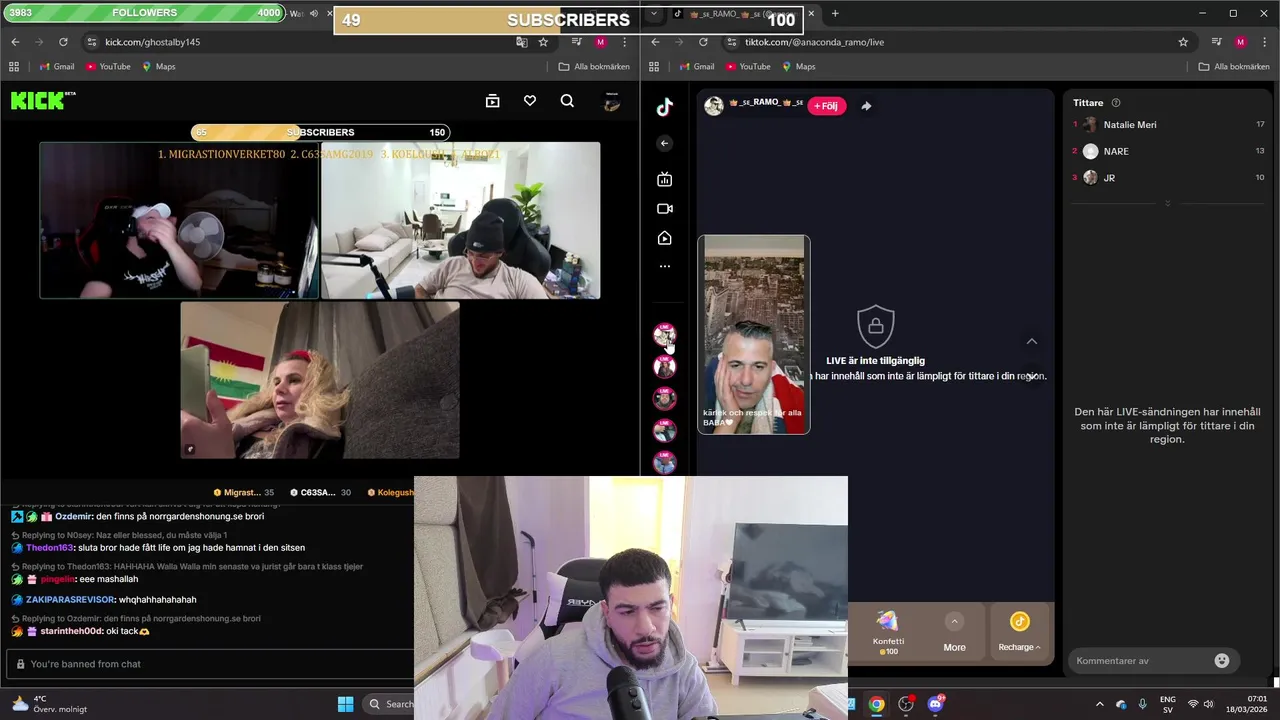Share the _se_RAMO_ live stream
The image size is (1280, 720).
[866, 106]
